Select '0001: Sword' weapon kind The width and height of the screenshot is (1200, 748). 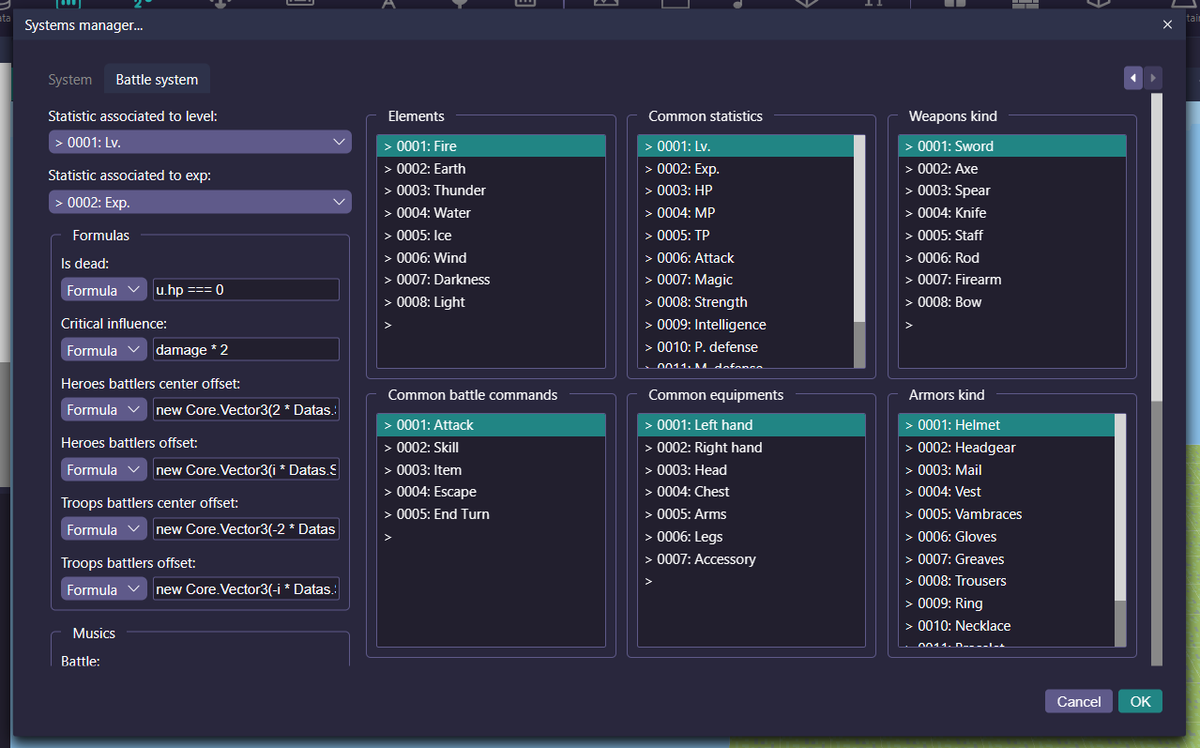(1012, 146)
